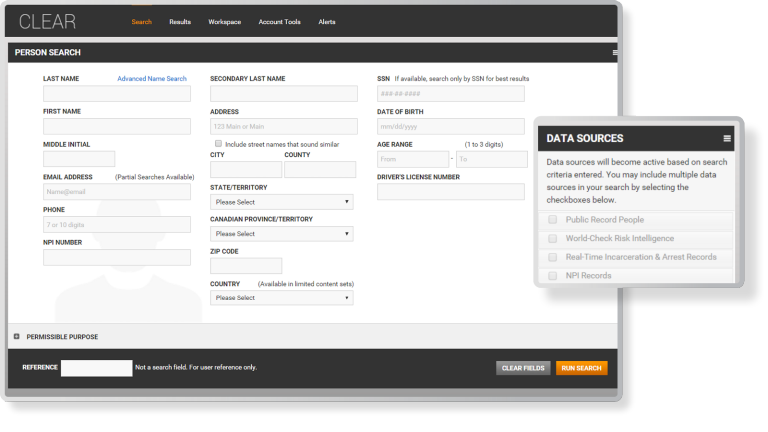Open Account Tools in the navigation bar

pos(279,21)
